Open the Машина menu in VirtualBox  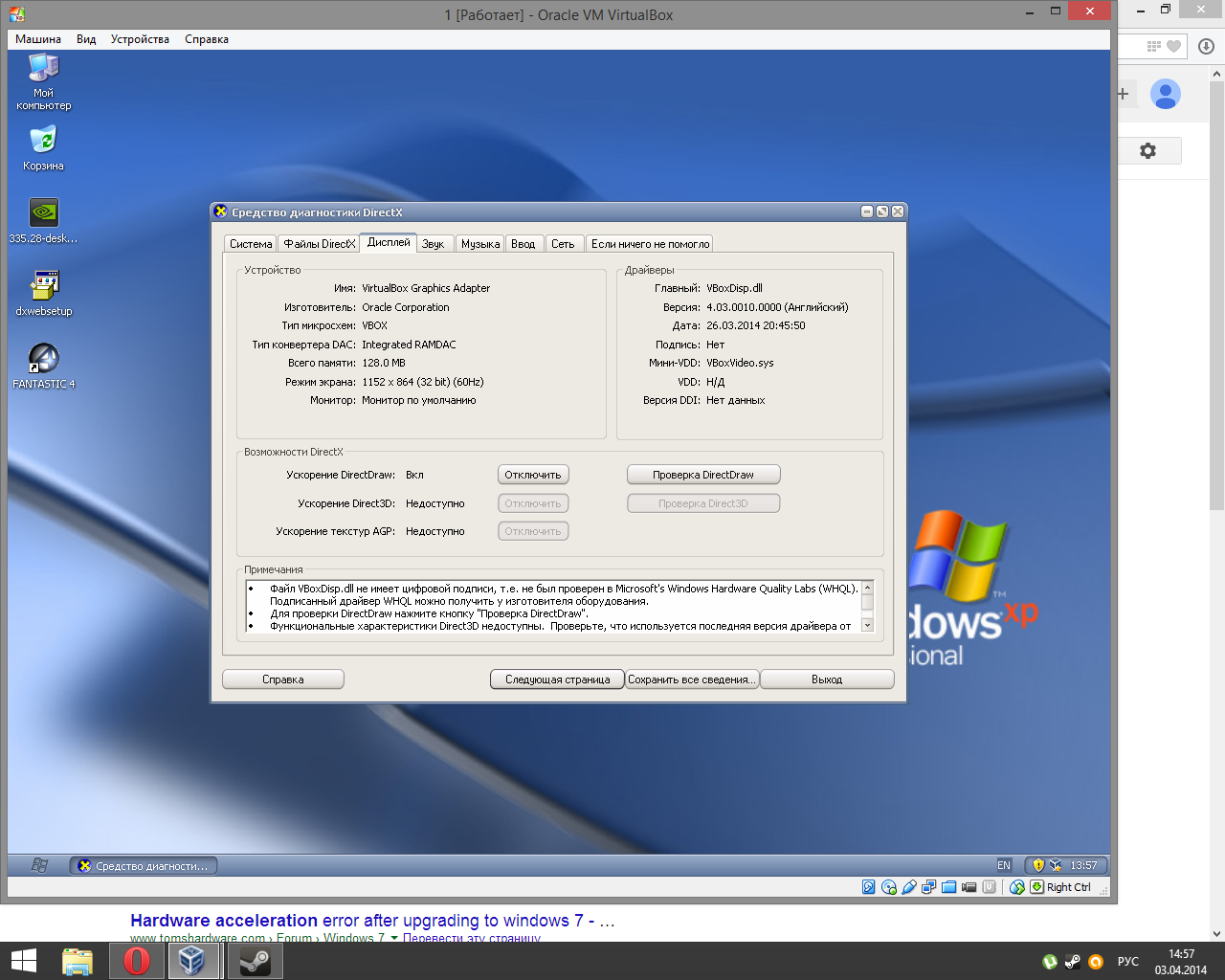[38, 39]
